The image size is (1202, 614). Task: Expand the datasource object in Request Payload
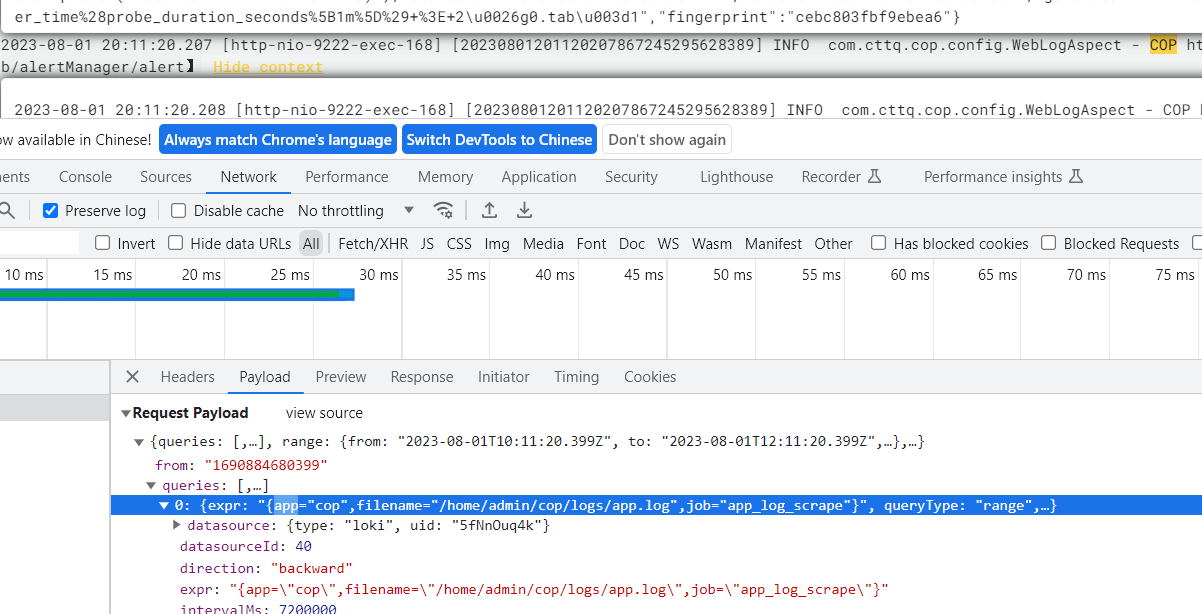coord(179,525)
